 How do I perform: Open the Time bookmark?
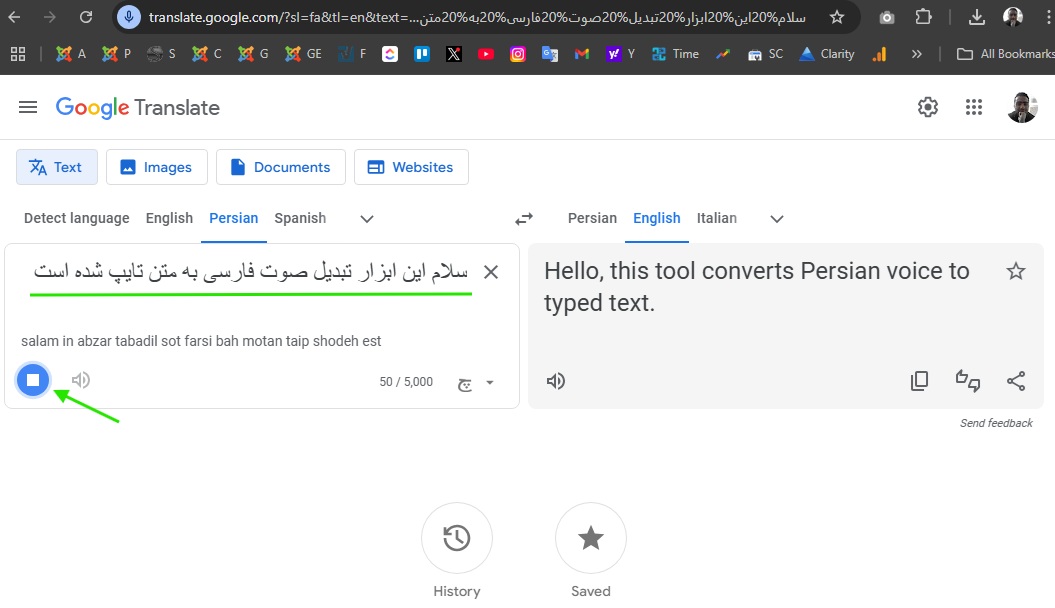coord(676,54)
